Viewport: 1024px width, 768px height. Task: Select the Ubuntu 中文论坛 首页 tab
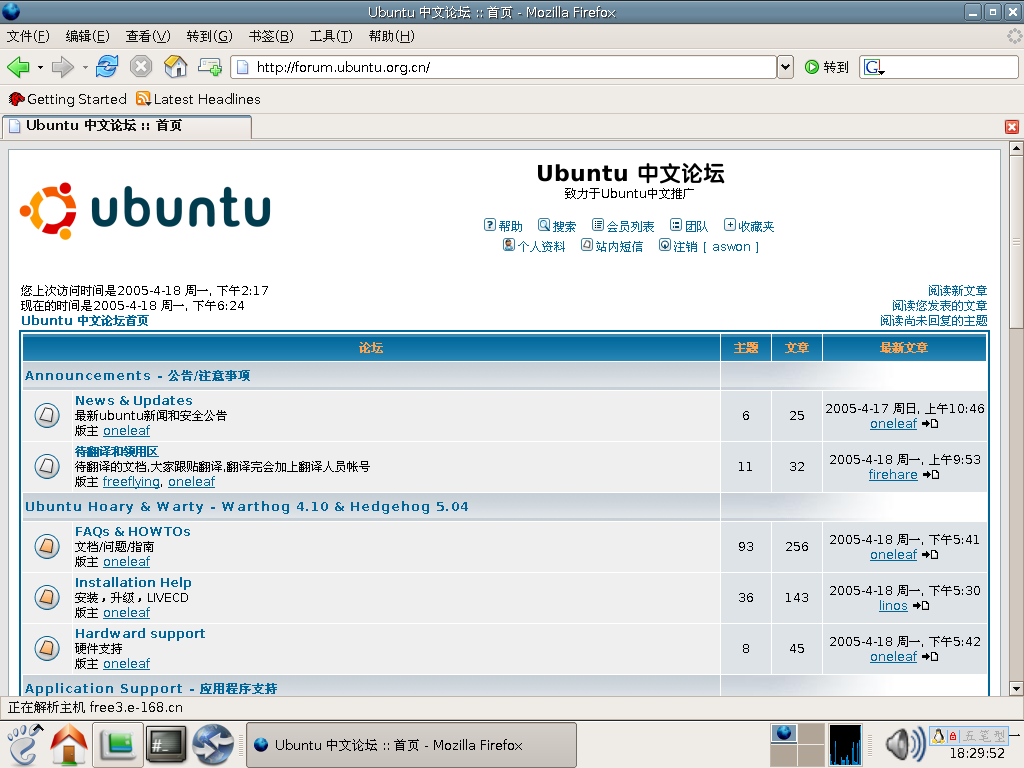(x=127, y=126)
